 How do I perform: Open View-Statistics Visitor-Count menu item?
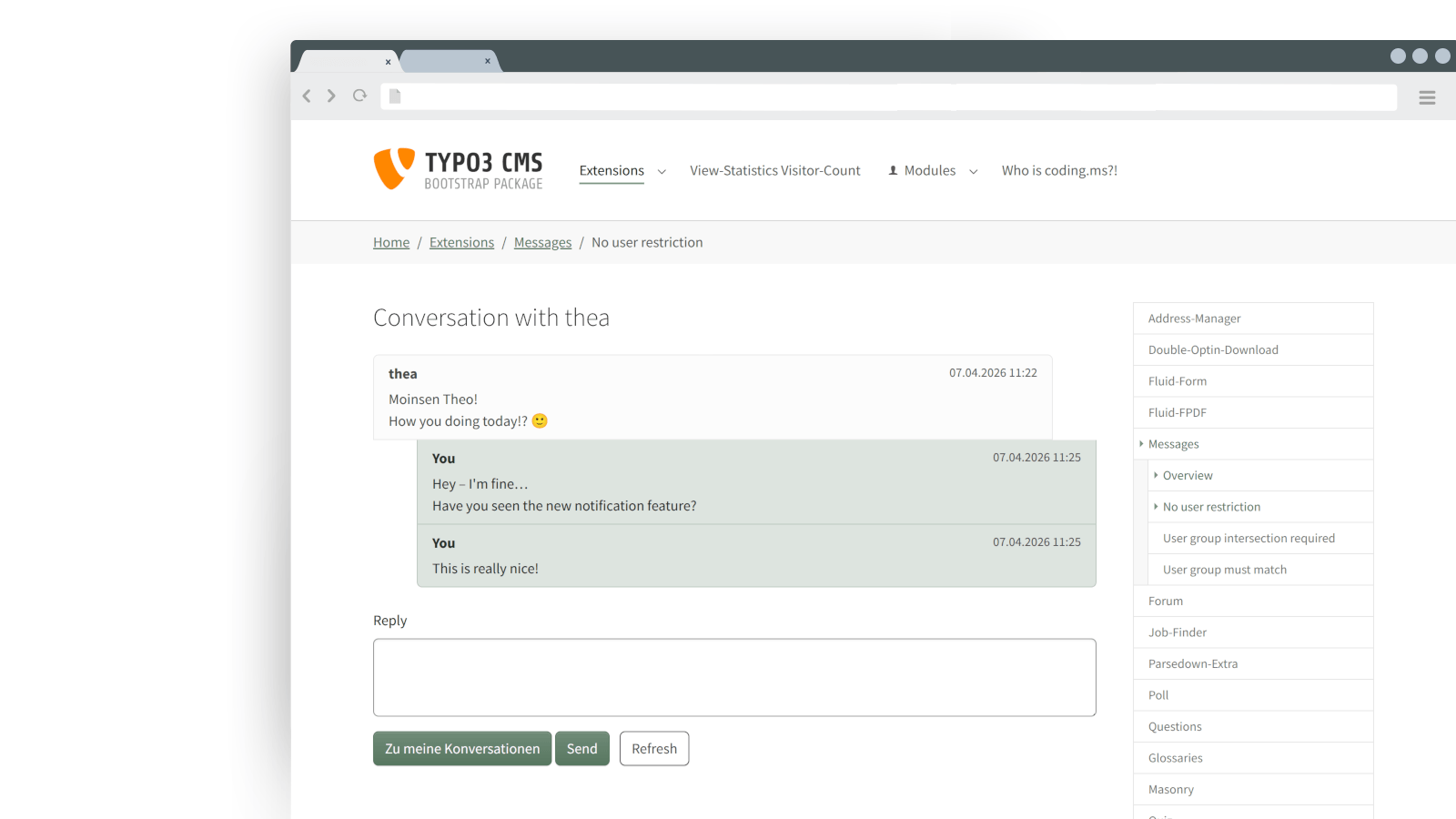774,170
